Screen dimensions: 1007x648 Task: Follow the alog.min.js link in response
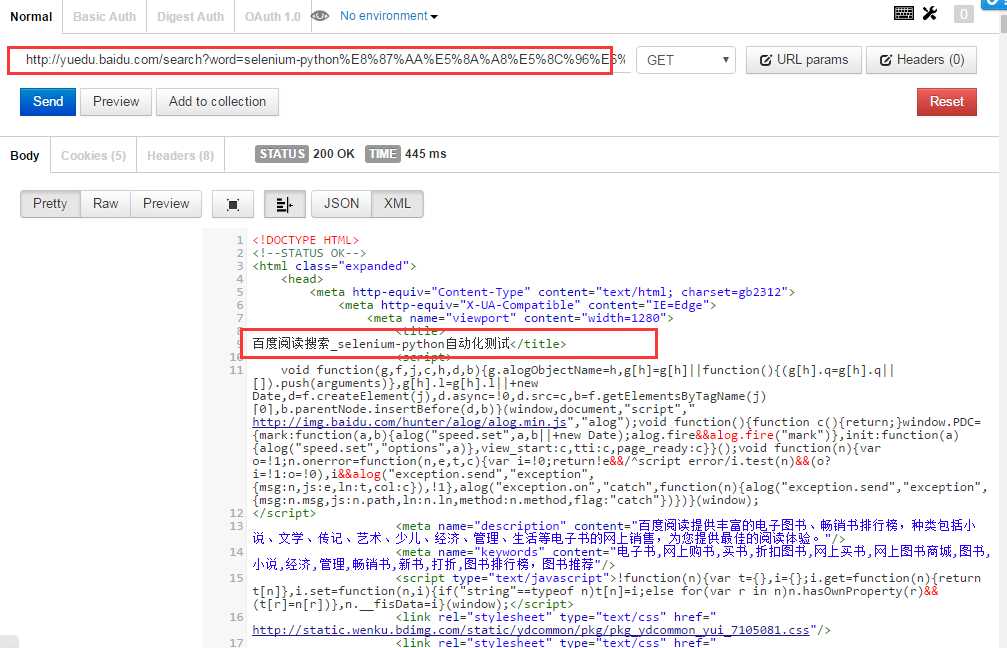(409, 422)
